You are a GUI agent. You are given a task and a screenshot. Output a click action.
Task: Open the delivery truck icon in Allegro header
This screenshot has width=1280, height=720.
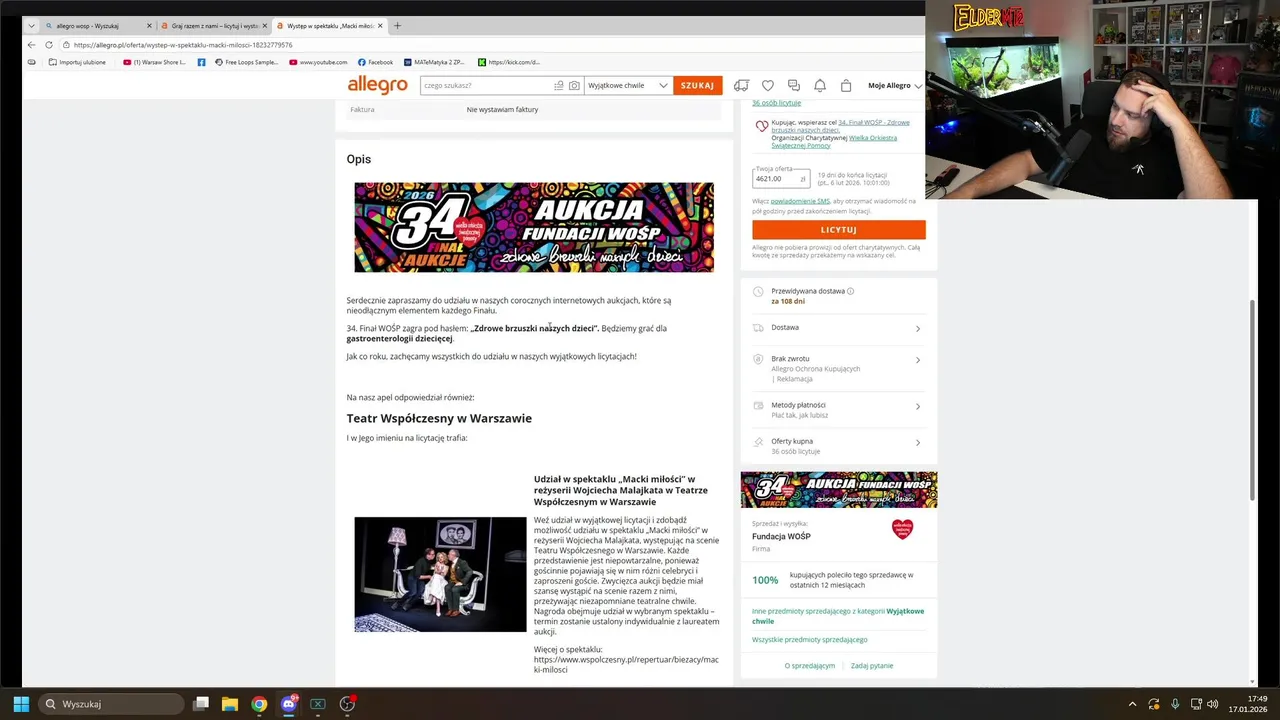[x=741, y=86]
